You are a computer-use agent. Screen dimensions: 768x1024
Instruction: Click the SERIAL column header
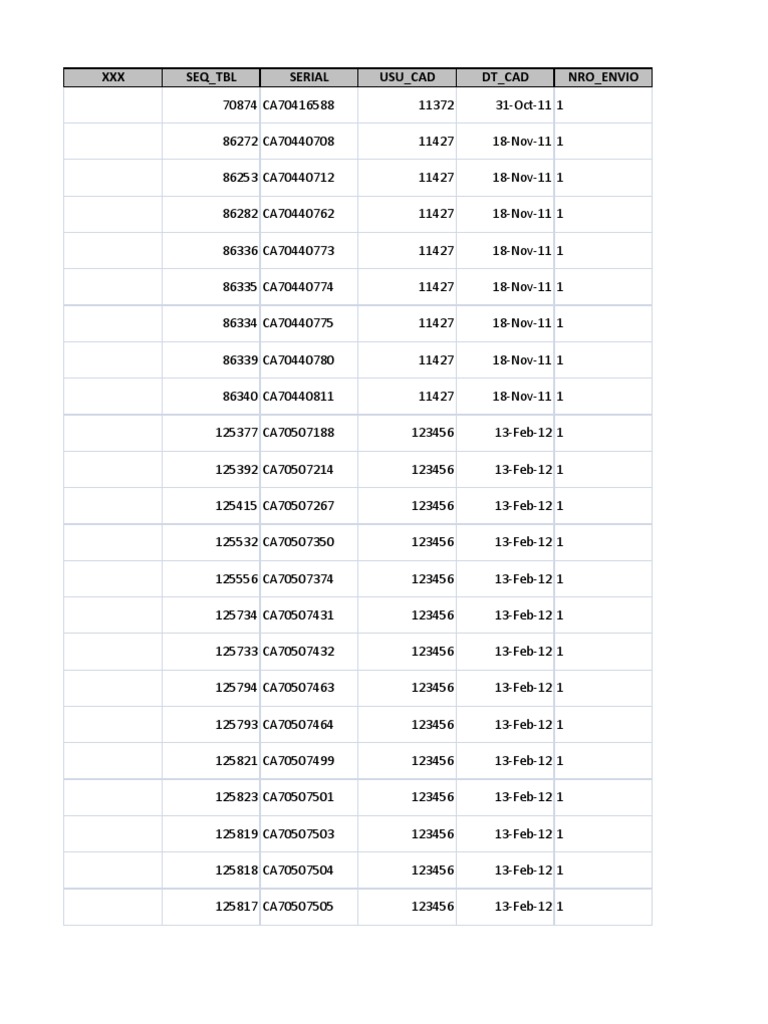(x=309, y=77)
